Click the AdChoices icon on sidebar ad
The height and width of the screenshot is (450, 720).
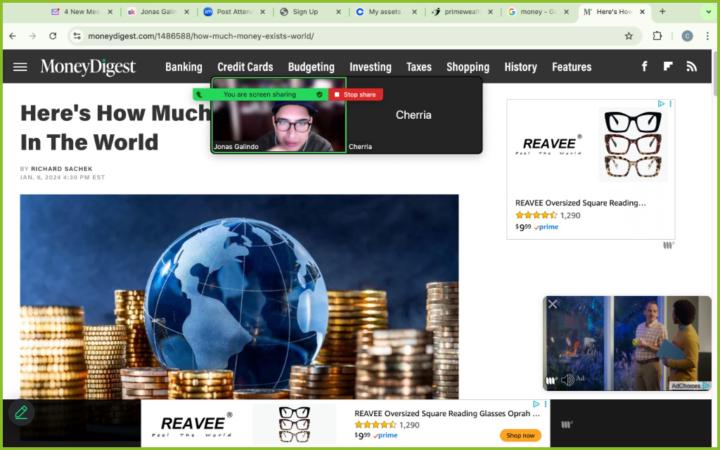661,104
